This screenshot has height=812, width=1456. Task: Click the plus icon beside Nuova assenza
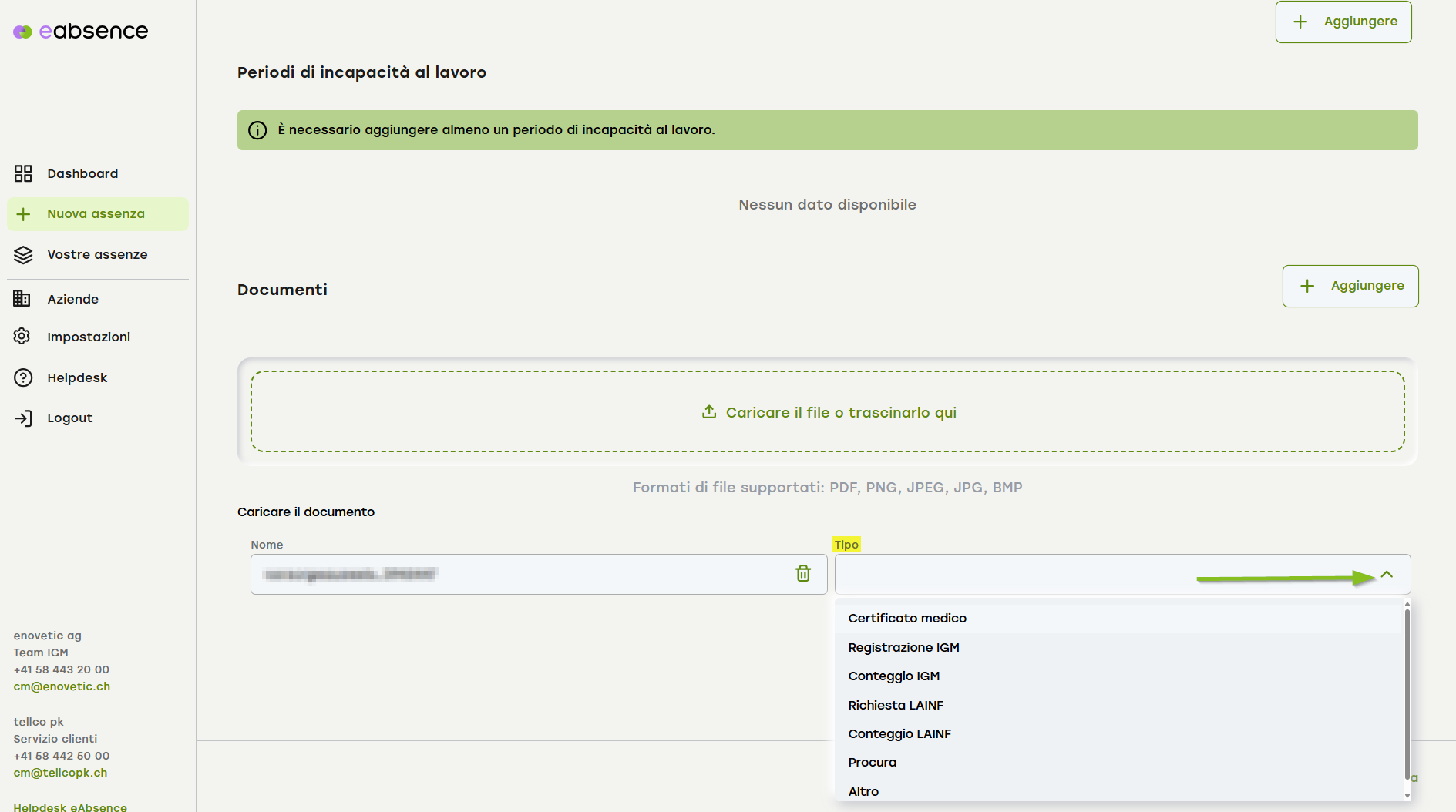point(23,214)
